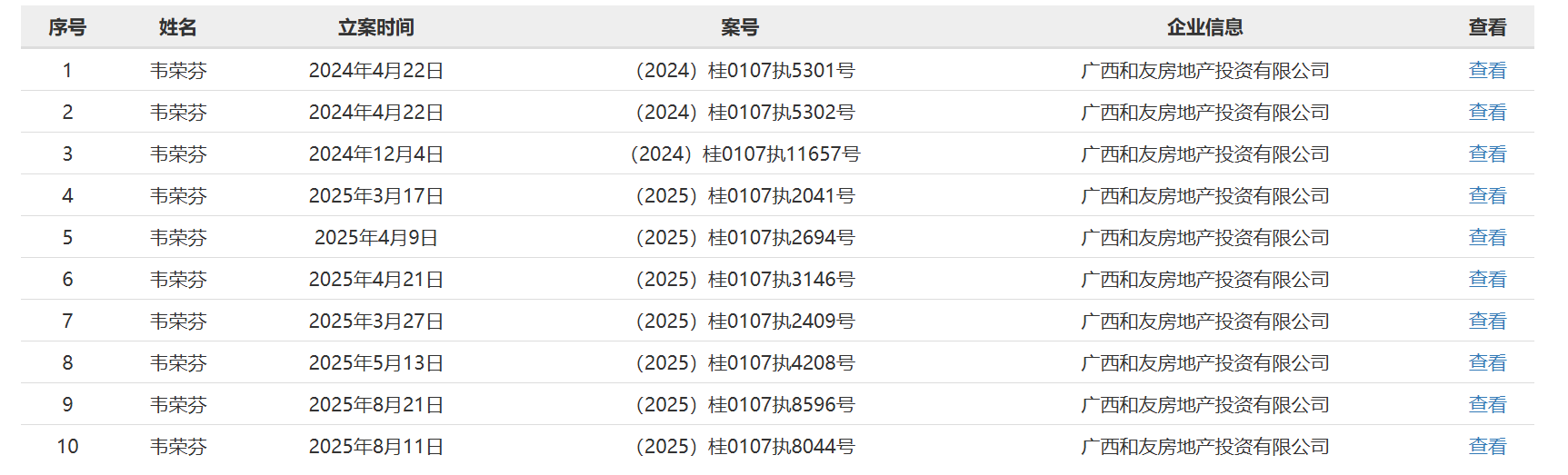
Task: Click 查看 for case 桂0107执11657号
Action: pyautogui.click(x=1487, y=153)
